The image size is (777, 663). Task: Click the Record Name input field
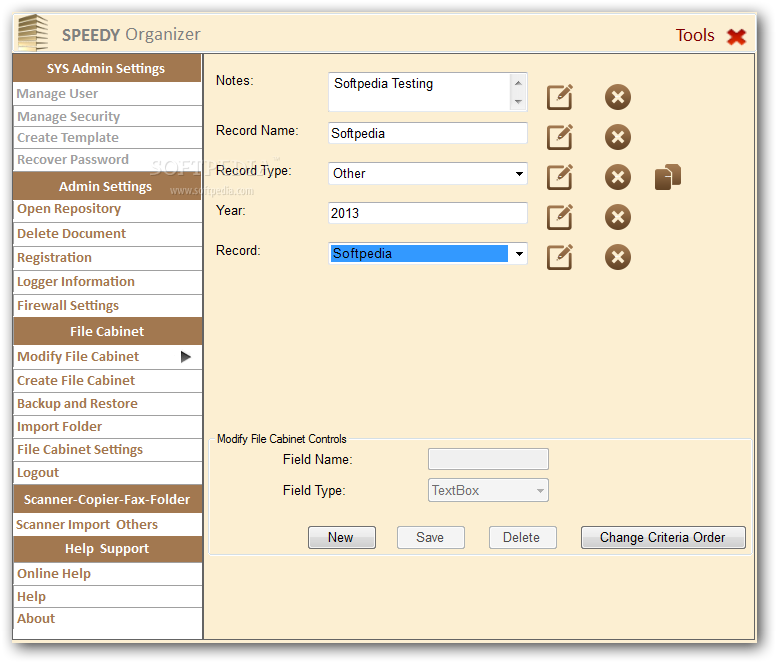click(x=428, y=133)
